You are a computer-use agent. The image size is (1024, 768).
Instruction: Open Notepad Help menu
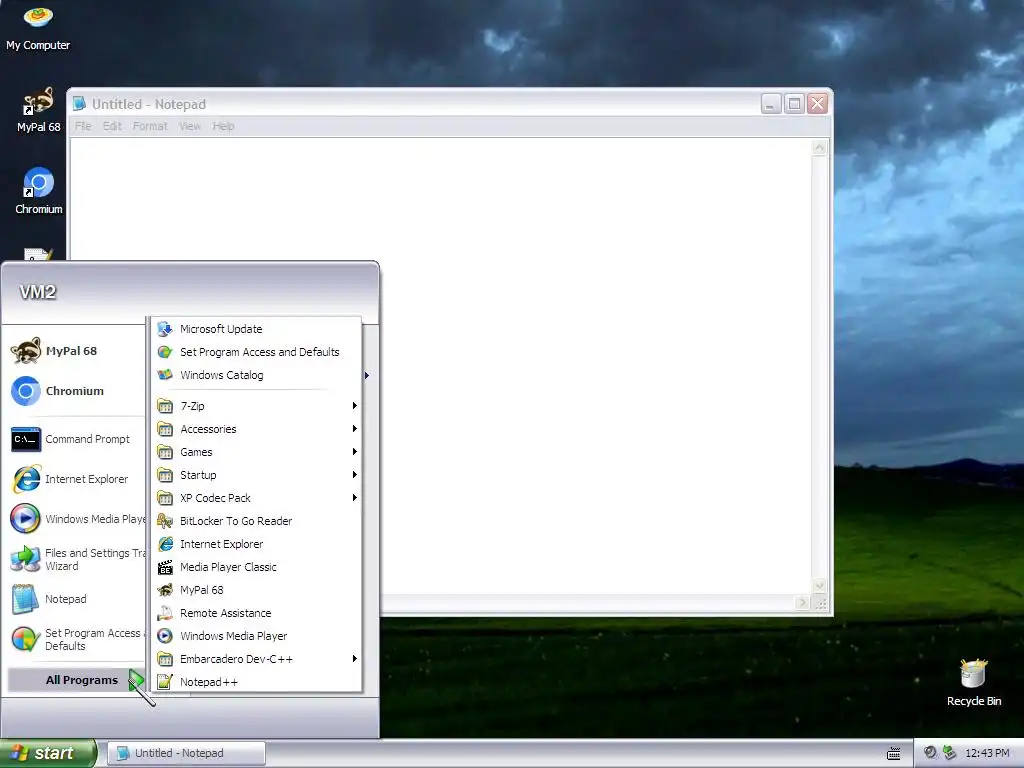[x=223, y=126]
